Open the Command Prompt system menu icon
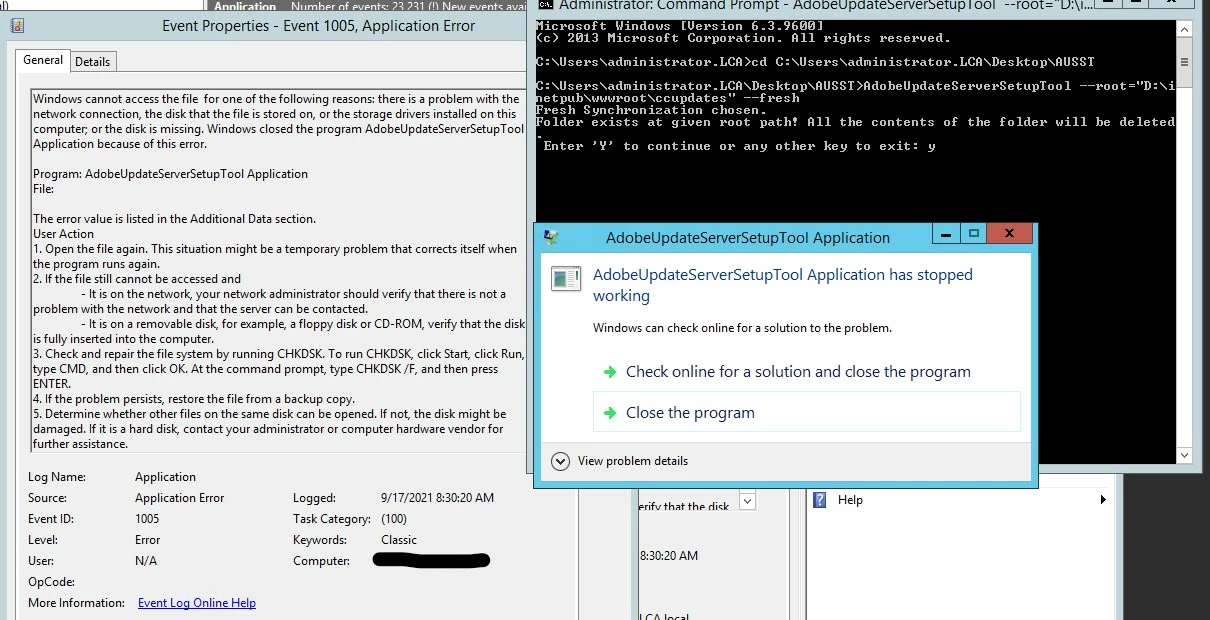Screen dimensions: 1210x620 click(x=545, y=5)
